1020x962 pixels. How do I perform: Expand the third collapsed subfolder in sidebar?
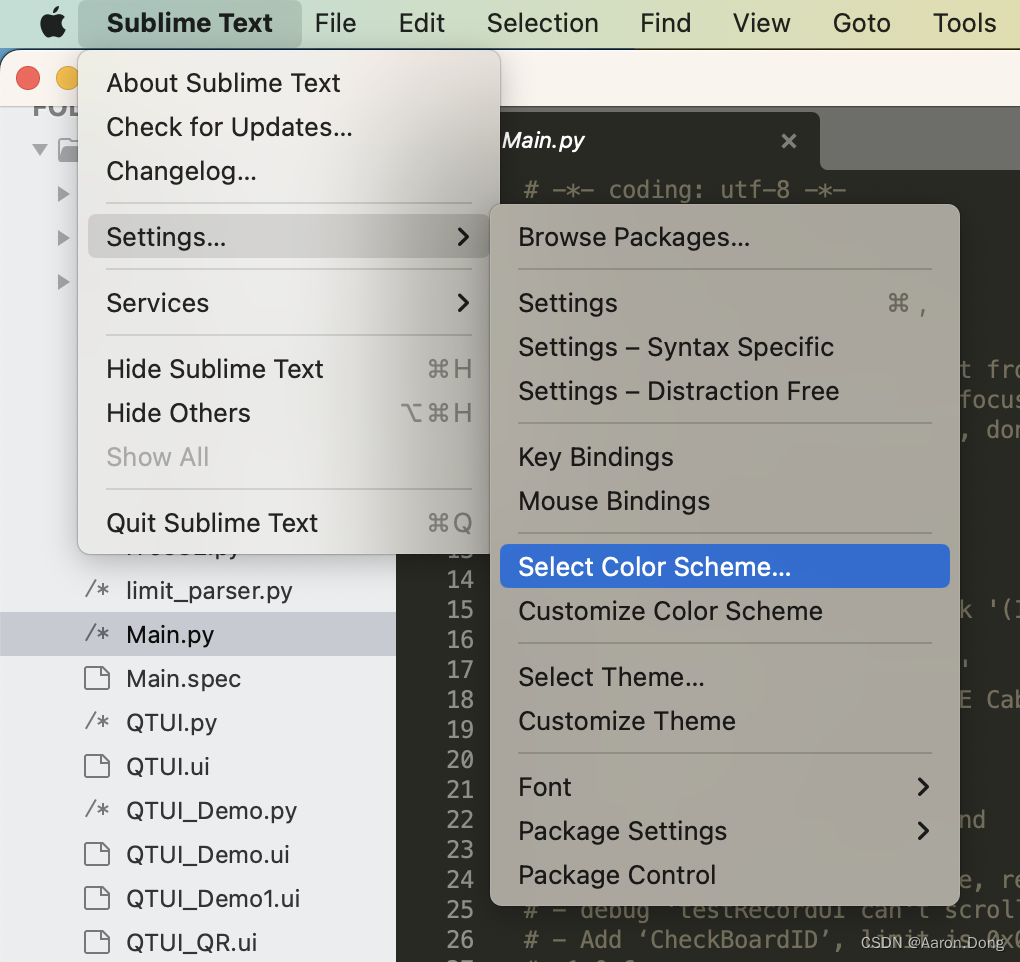coord(63,282)
